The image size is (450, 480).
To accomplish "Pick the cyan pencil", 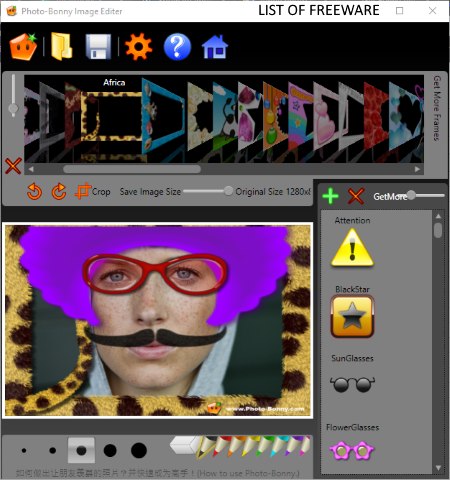I will (x=279, y=447).
